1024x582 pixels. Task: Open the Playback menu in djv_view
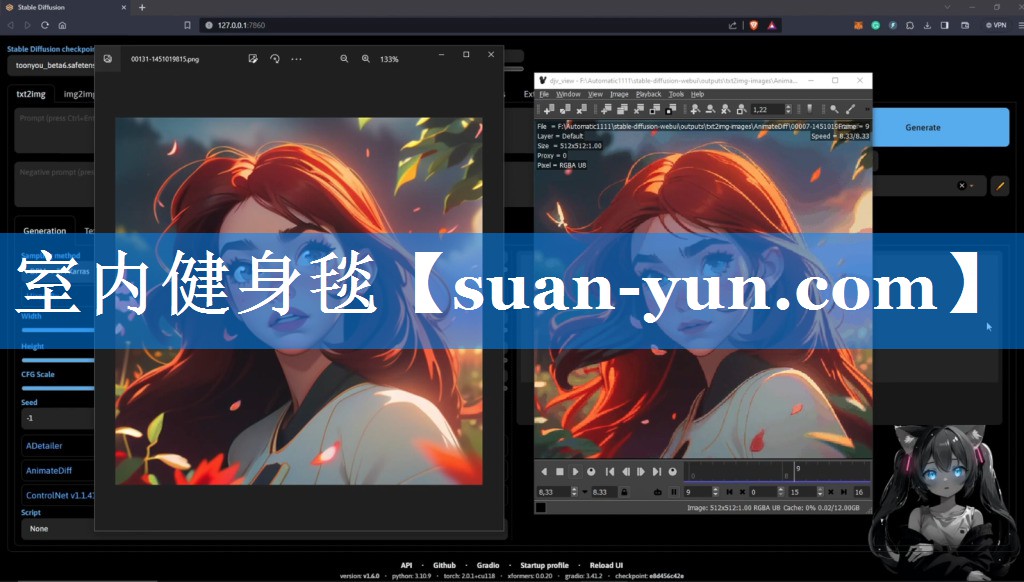pyautogui.click(x=648, y=94)
